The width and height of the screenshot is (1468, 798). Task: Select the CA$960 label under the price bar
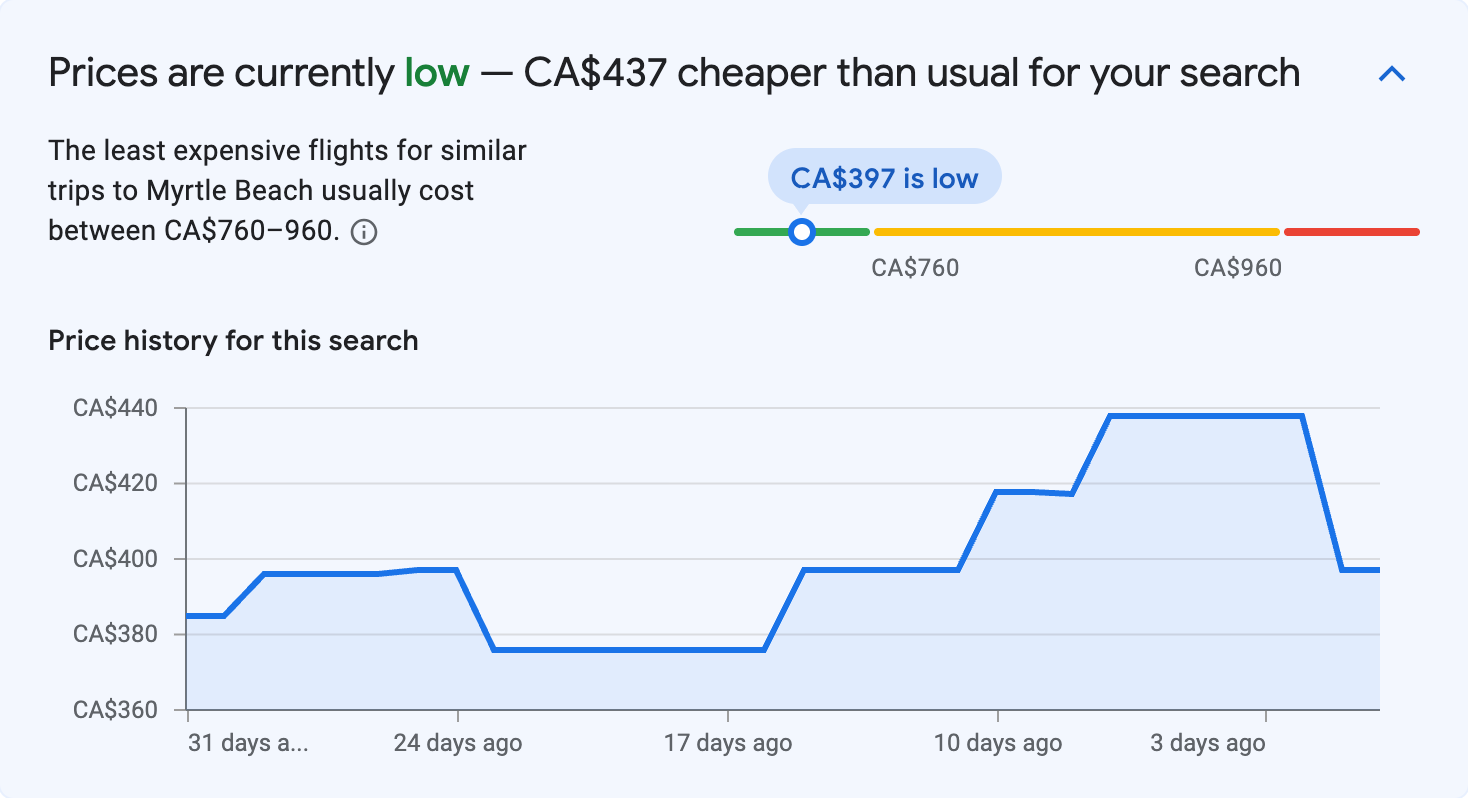[1238, 267]
